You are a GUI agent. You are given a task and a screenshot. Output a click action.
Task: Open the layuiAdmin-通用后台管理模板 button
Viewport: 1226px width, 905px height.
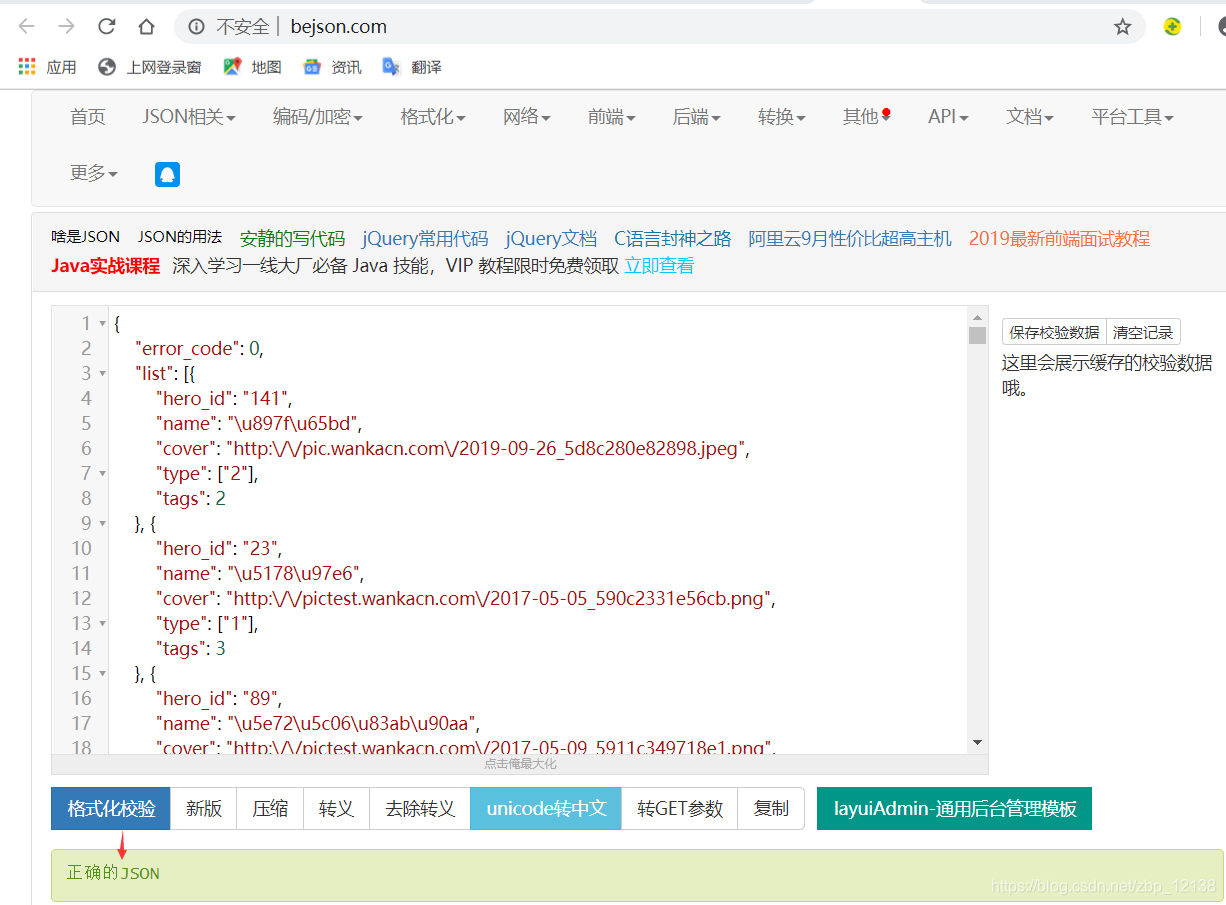pyautogui.click(x=954, y=809)
